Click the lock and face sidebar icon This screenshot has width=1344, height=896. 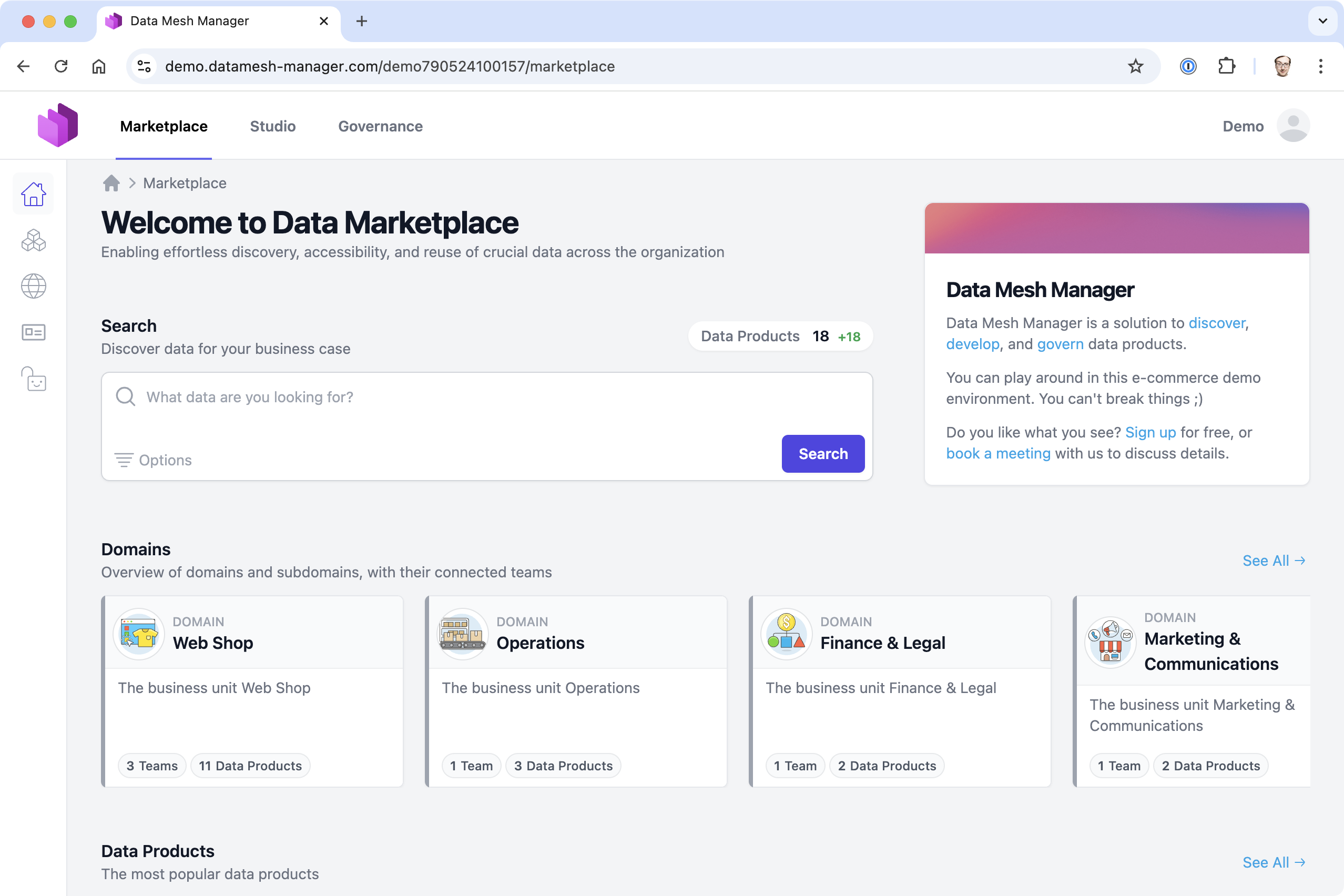click(x=34, y=379)
